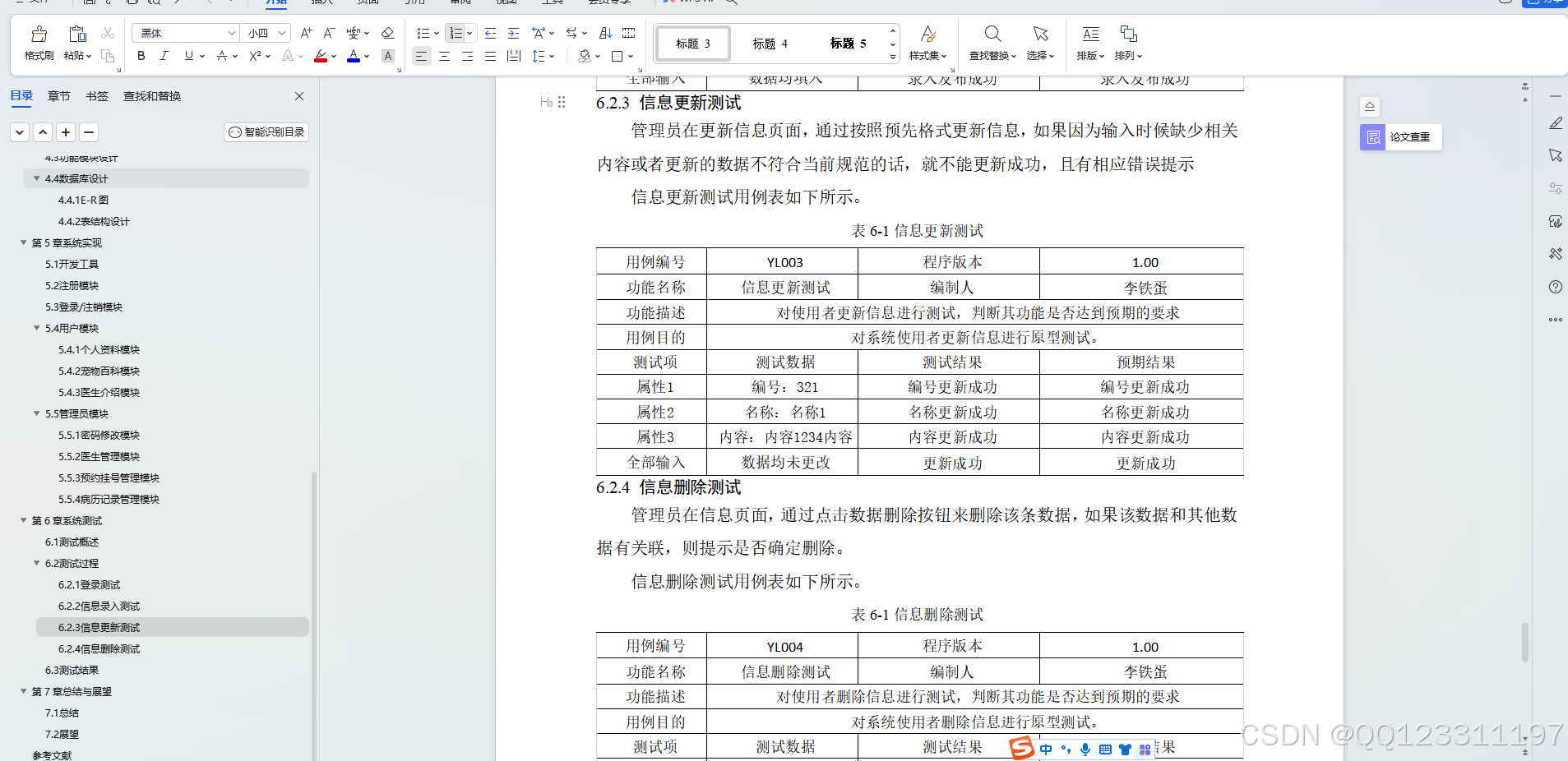Justify paragraph text
This screenshot has width=1568, height=761.
coord(490,56)
